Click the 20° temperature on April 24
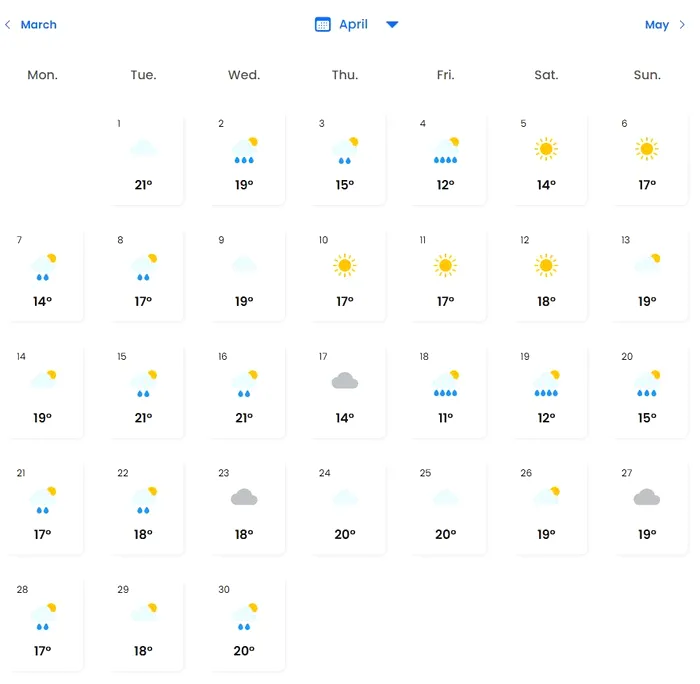Image resolution: width=700 pixels, height=684 pixels. [x=345, y=534]
